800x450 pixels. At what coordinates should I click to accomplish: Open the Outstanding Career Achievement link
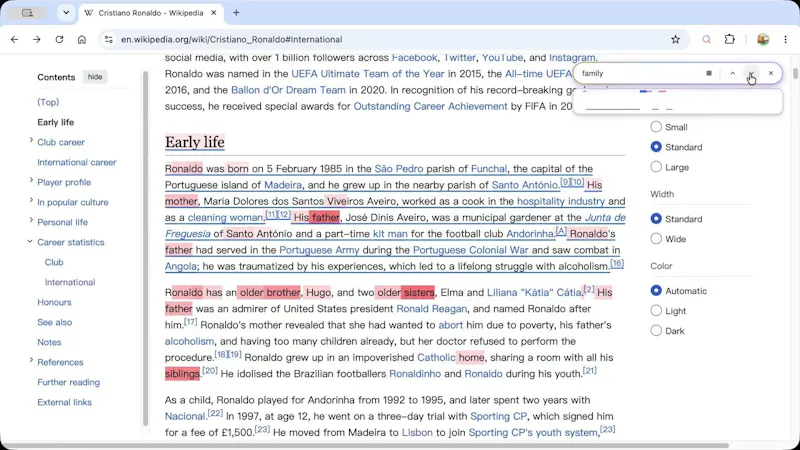[x=431, y=106]
